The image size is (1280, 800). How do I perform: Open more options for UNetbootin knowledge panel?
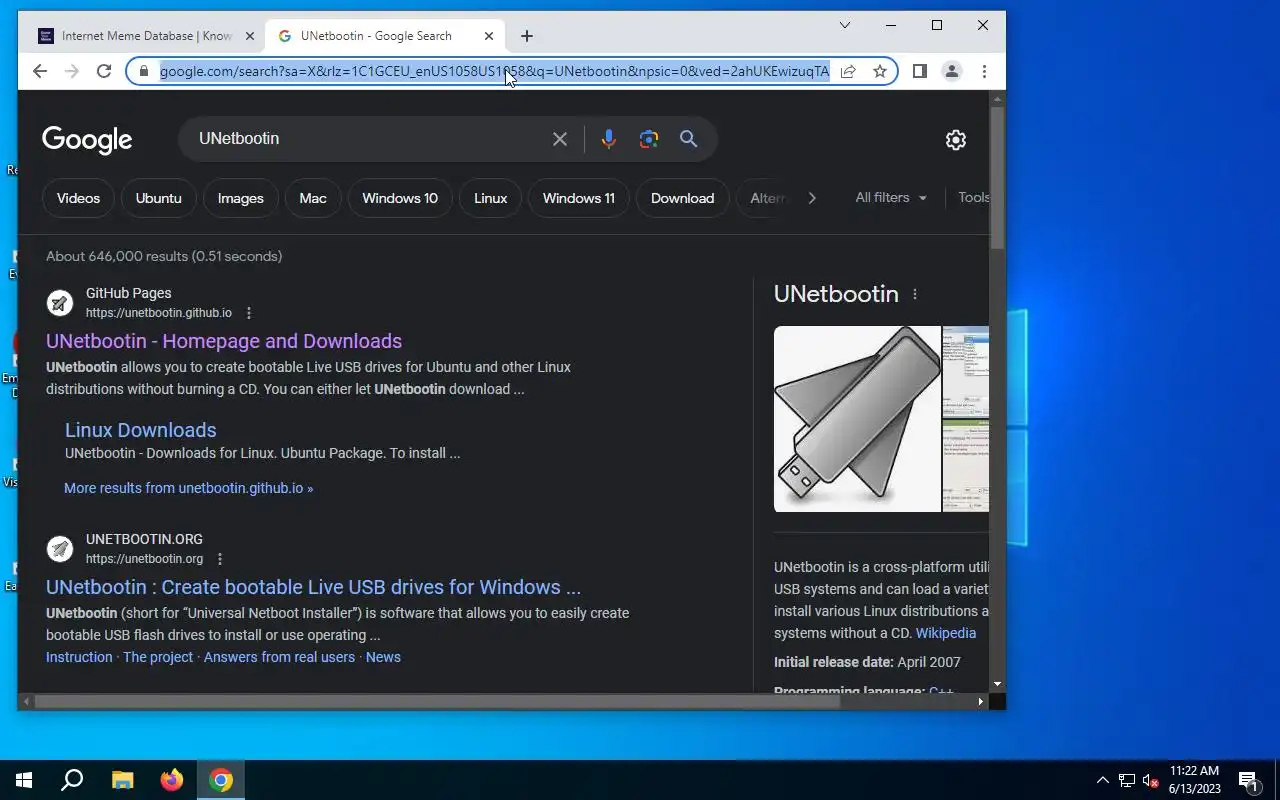pyautogui.click(x=914, y=294)
